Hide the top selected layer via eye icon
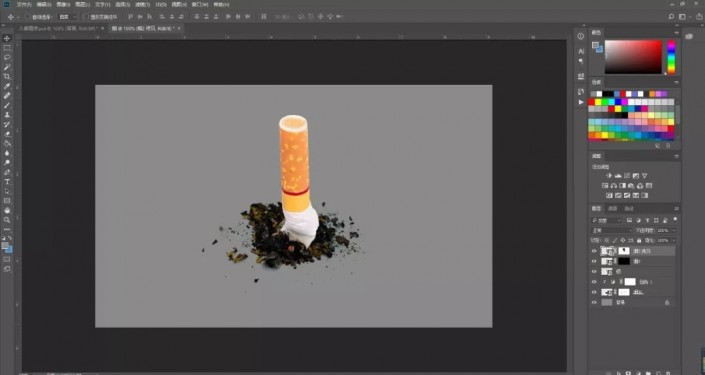 click(x=594, y=251)
